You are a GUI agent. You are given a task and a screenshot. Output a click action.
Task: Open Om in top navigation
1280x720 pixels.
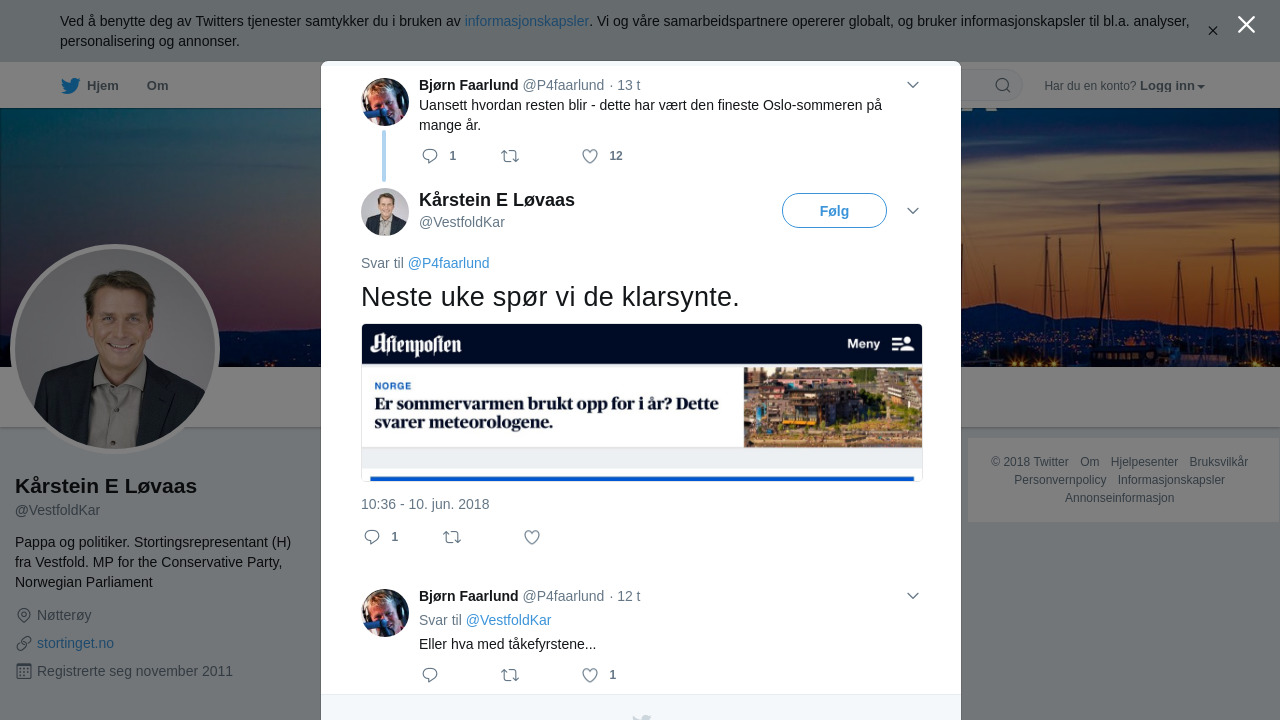pos(157,86)
